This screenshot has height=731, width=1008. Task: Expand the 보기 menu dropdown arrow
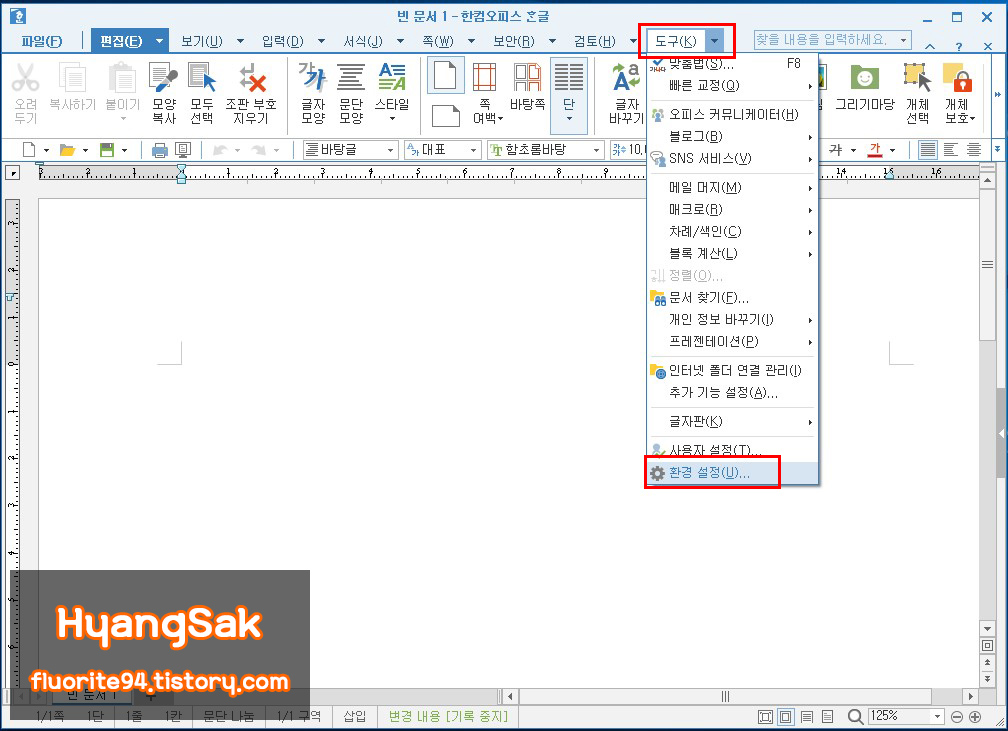pos(240,41)
